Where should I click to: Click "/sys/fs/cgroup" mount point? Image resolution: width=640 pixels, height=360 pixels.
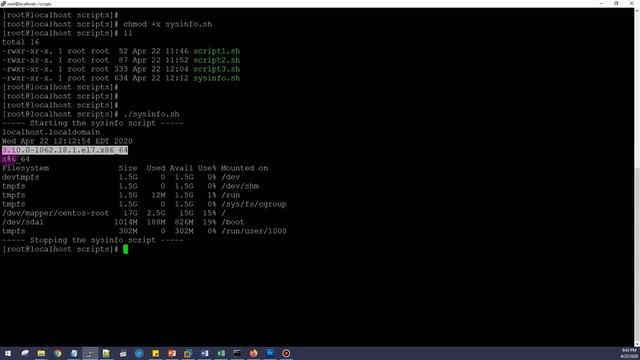click(254, 204)
